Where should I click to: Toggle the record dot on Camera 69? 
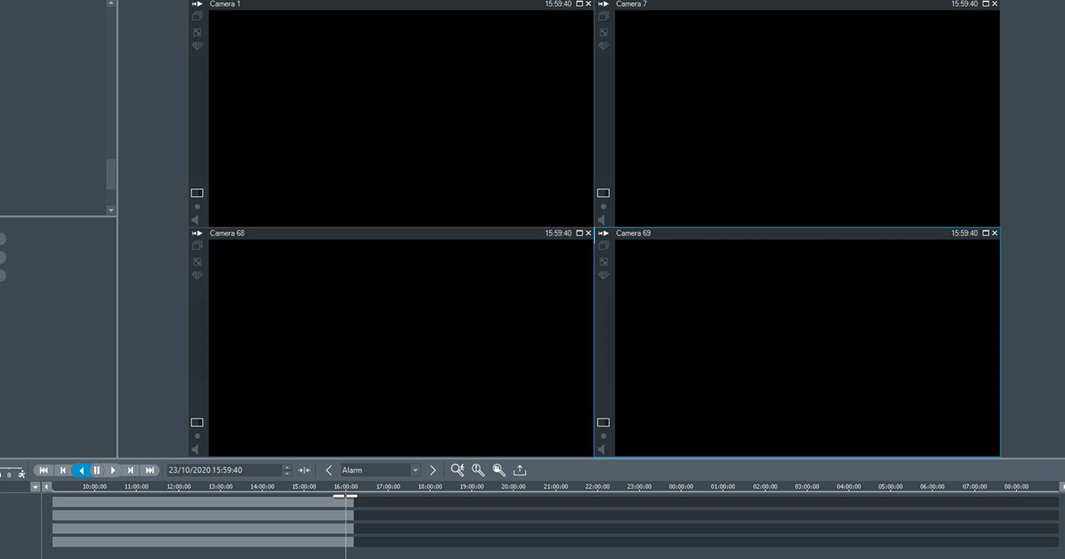pos(603,436)
